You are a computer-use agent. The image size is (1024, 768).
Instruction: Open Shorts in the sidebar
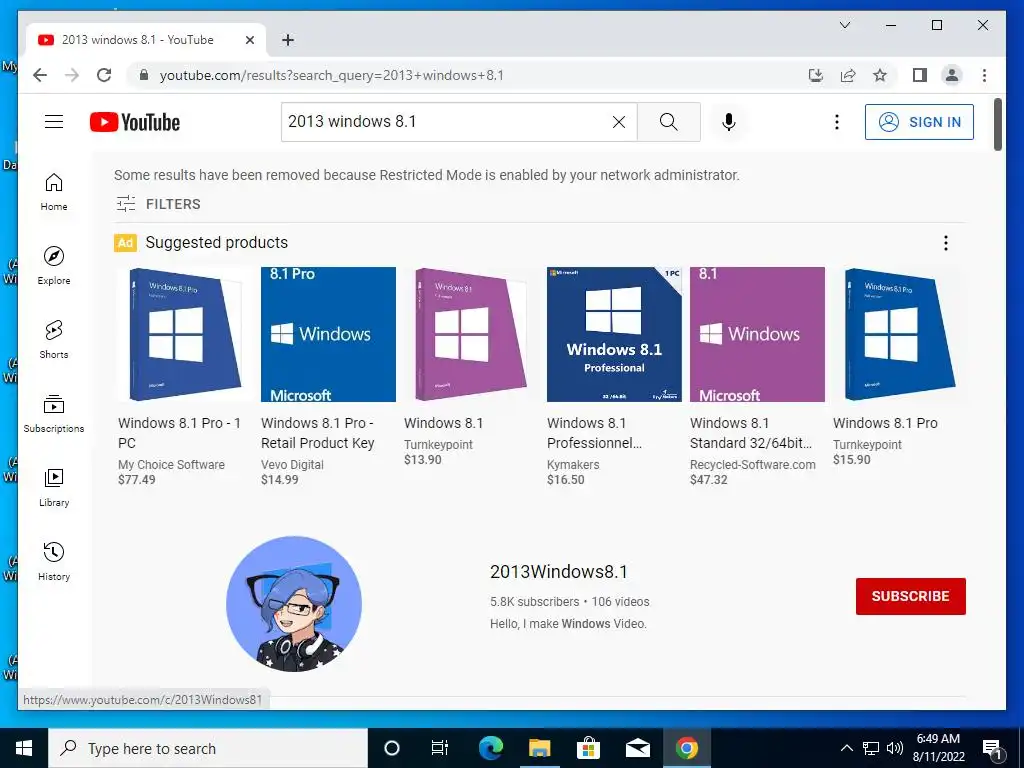tap(54, 340)
